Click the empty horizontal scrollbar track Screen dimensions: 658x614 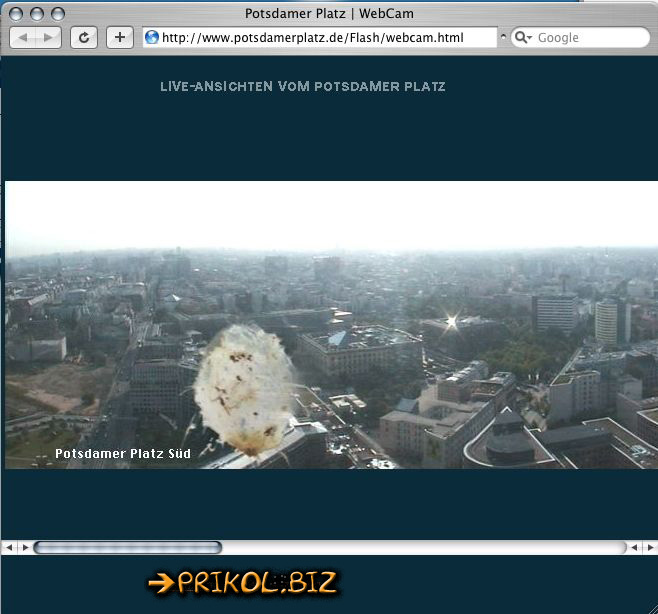[x=420, y=548]
